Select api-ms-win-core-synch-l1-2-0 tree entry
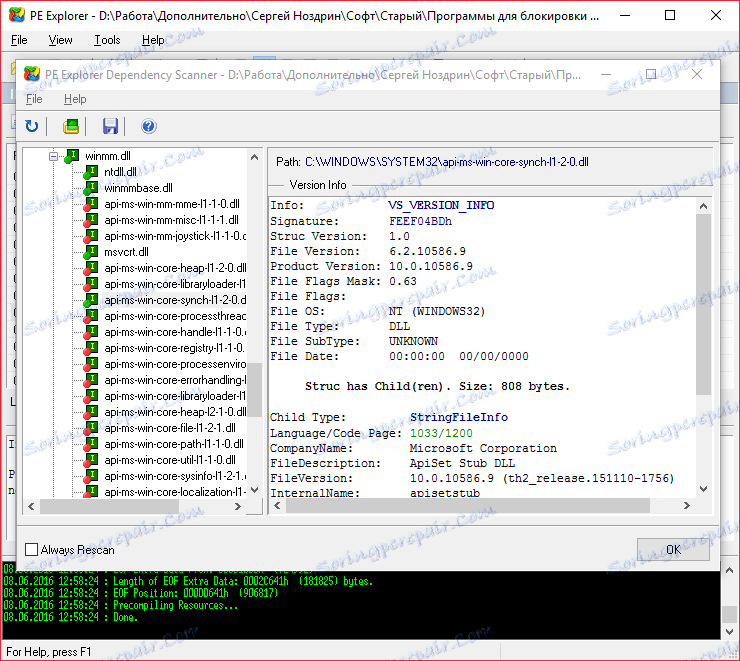Screen dimensions: 740x661 (175, 300)
